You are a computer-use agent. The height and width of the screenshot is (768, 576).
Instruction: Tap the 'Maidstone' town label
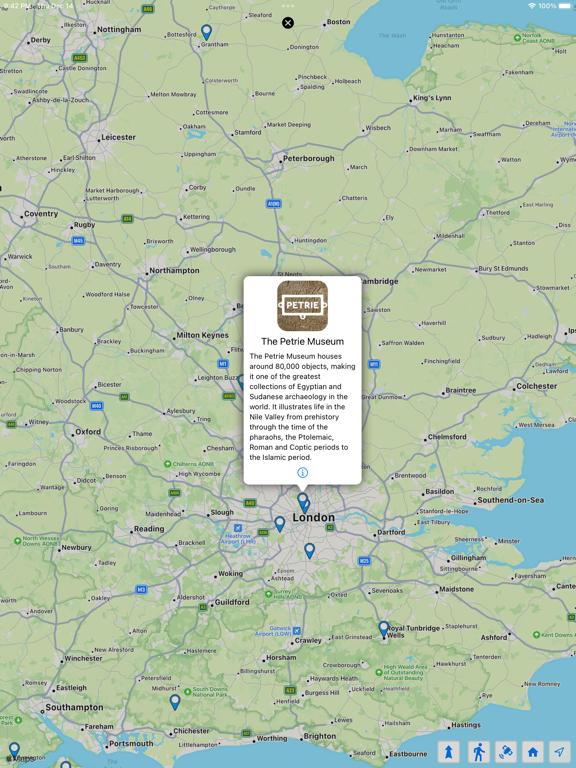(x=456, y=589)
